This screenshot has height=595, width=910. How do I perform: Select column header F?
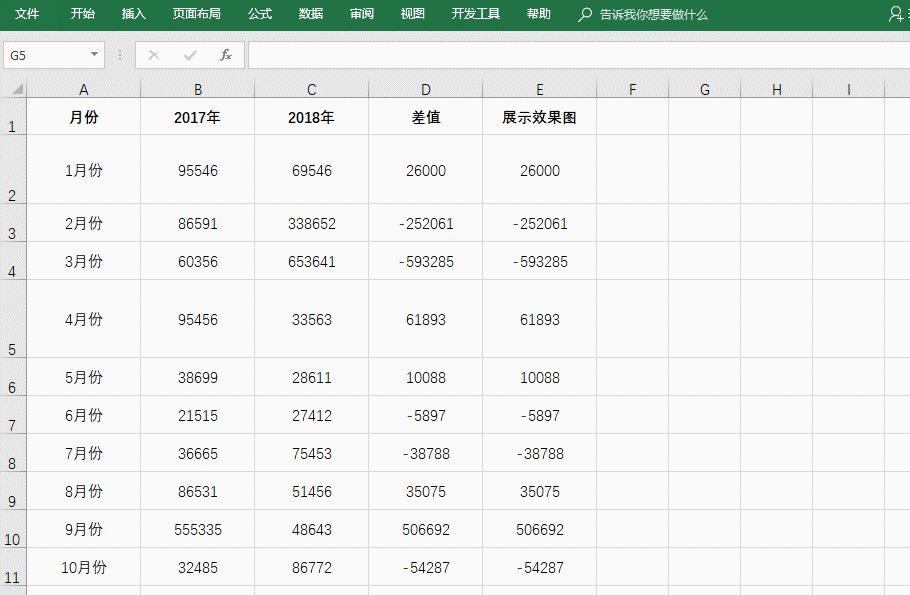coord(632,88)
